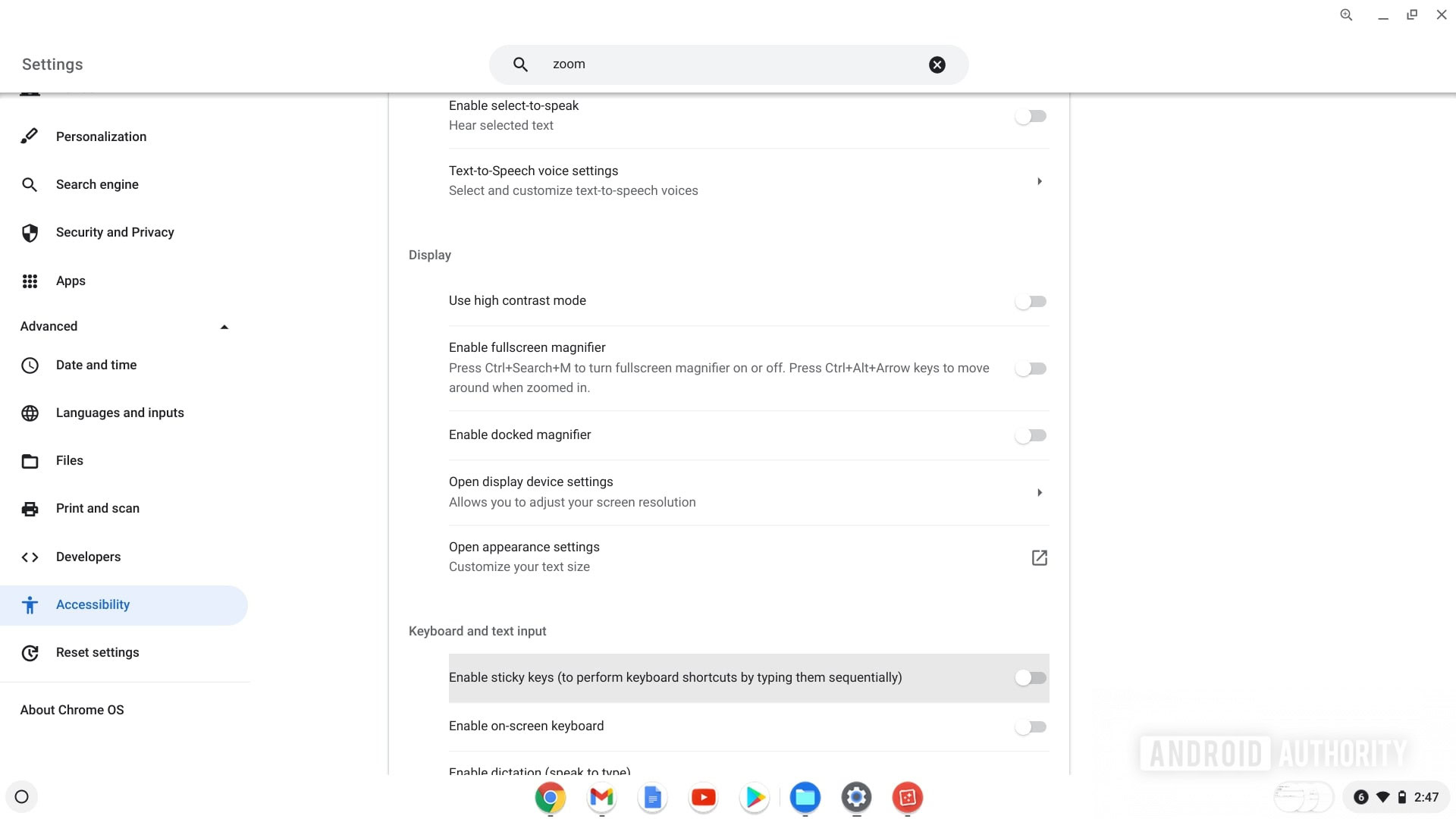Image resolution: width=1456 pixels, height=819 pixels.
Task: Select Accessibility from sidebar menu
Action: [x=93, y=604]
